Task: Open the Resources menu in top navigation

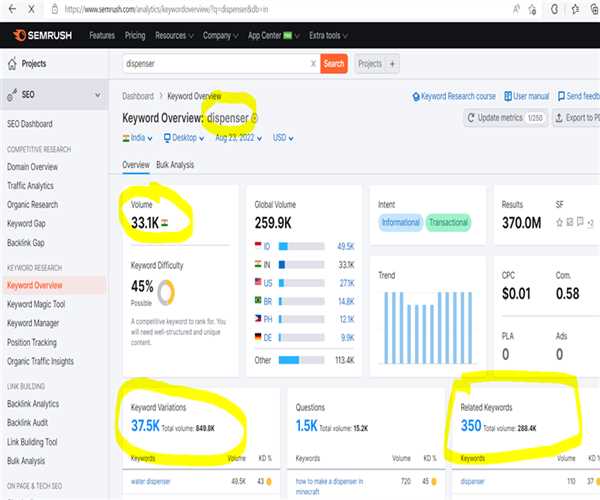Action: [x=174, y=36]
